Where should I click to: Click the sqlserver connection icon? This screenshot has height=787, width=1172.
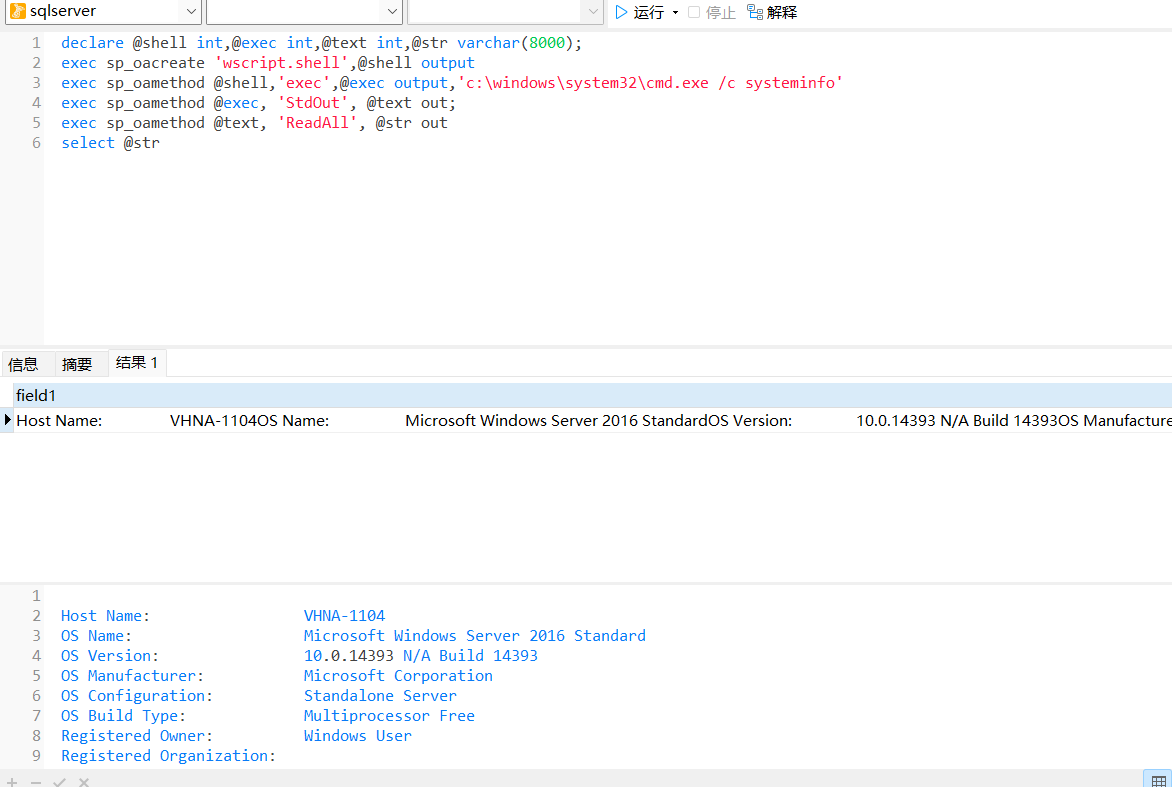point(18,11)
